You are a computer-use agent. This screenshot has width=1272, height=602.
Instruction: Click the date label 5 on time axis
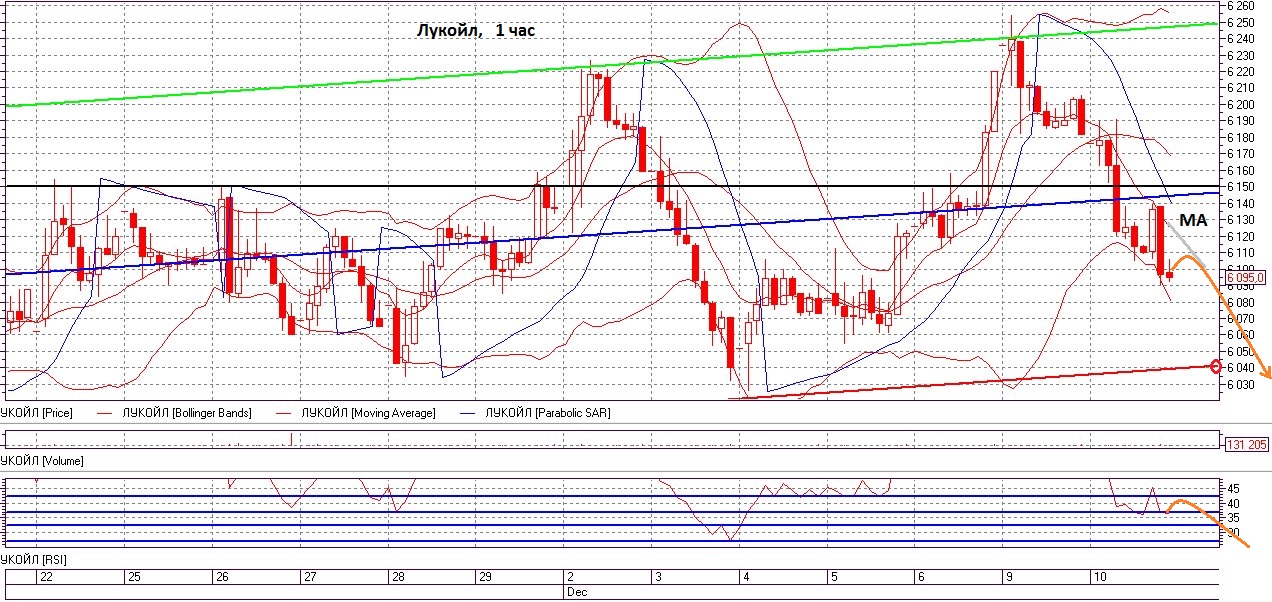pos(832,577)
